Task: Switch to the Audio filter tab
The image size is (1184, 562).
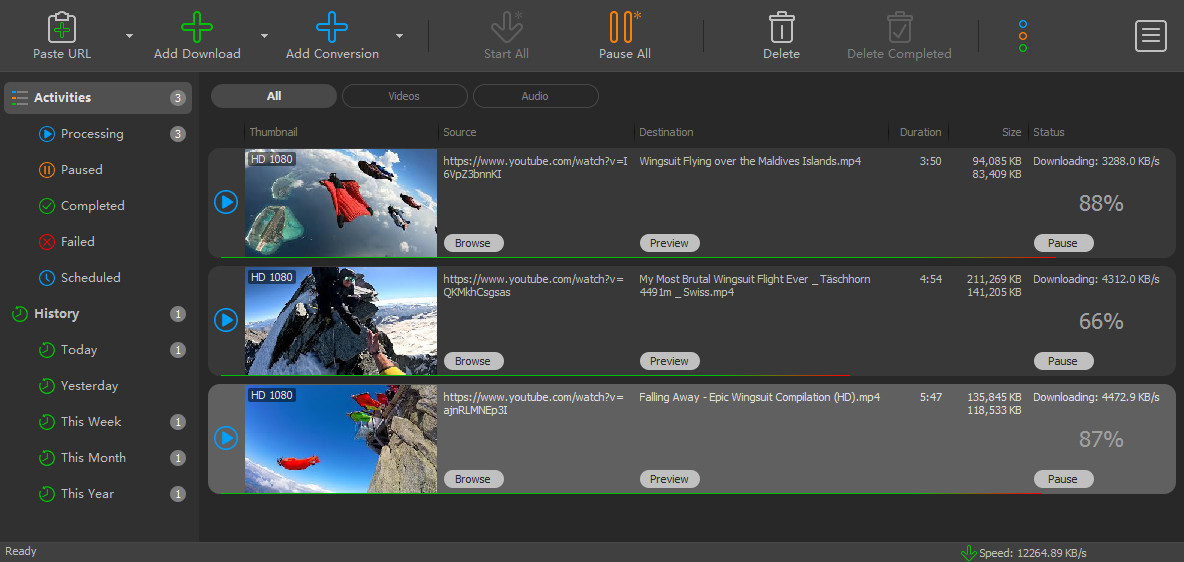Action: point(535,96)
